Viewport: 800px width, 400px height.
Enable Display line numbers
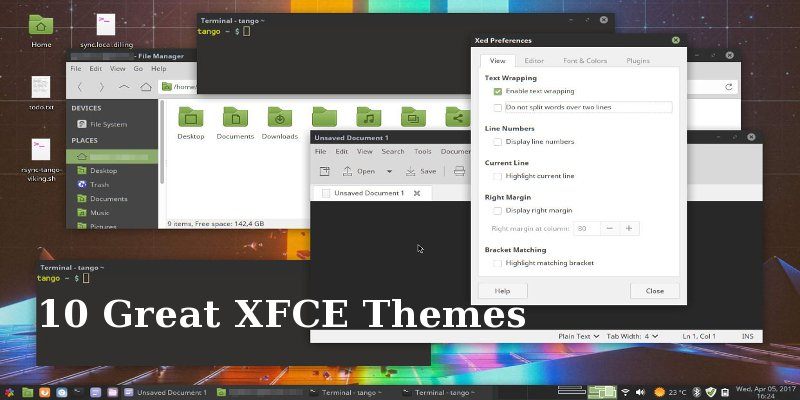pyautogui.click(x=497, y=142)
